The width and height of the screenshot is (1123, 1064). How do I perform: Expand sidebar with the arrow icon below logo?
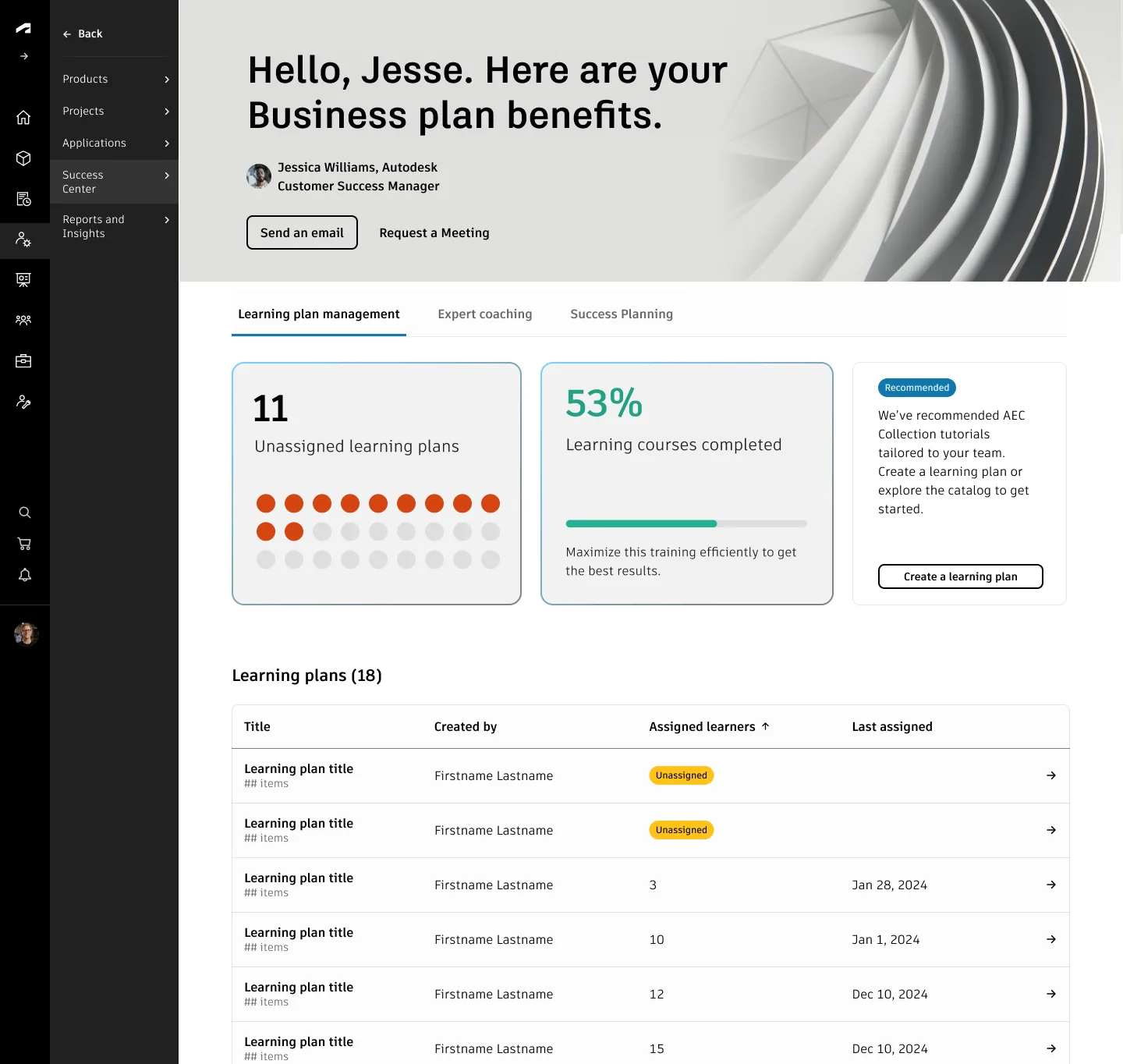24,56
